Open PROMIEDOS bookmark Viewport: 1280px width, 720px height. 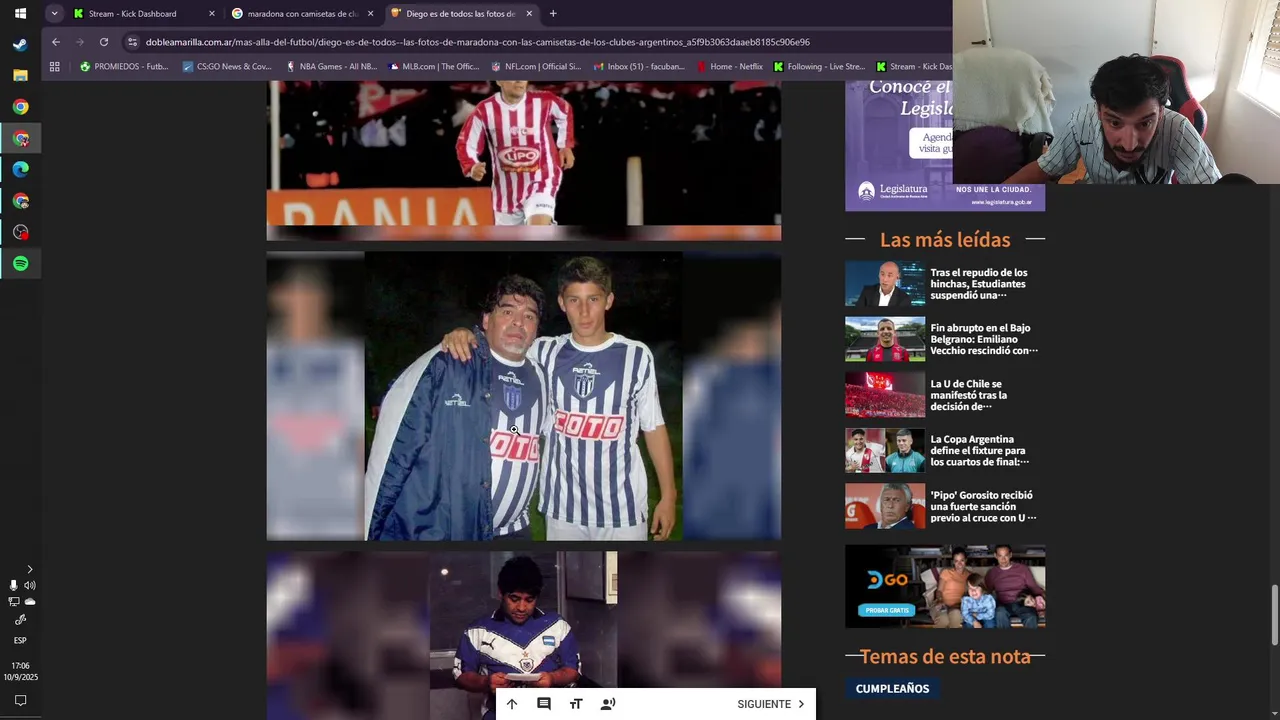[124, 67]
